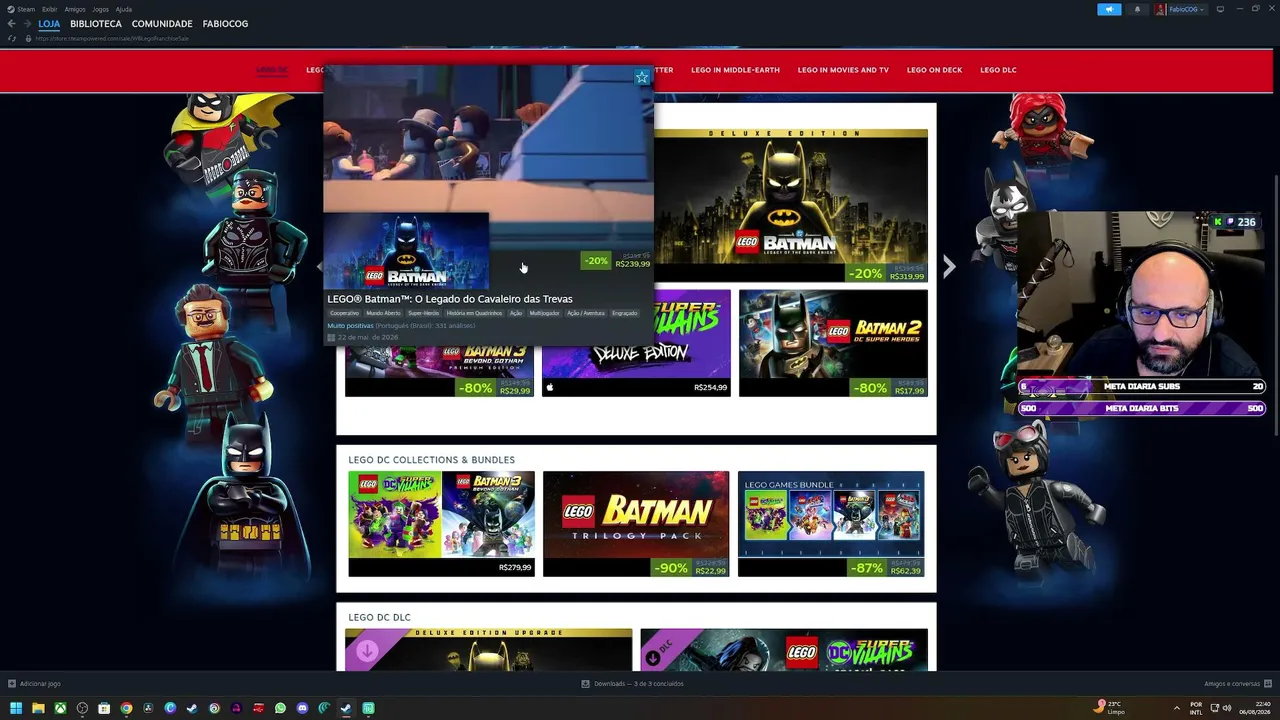Click the Mundo Aberto tag
The image size is (1280, 720).
point(383,313)
